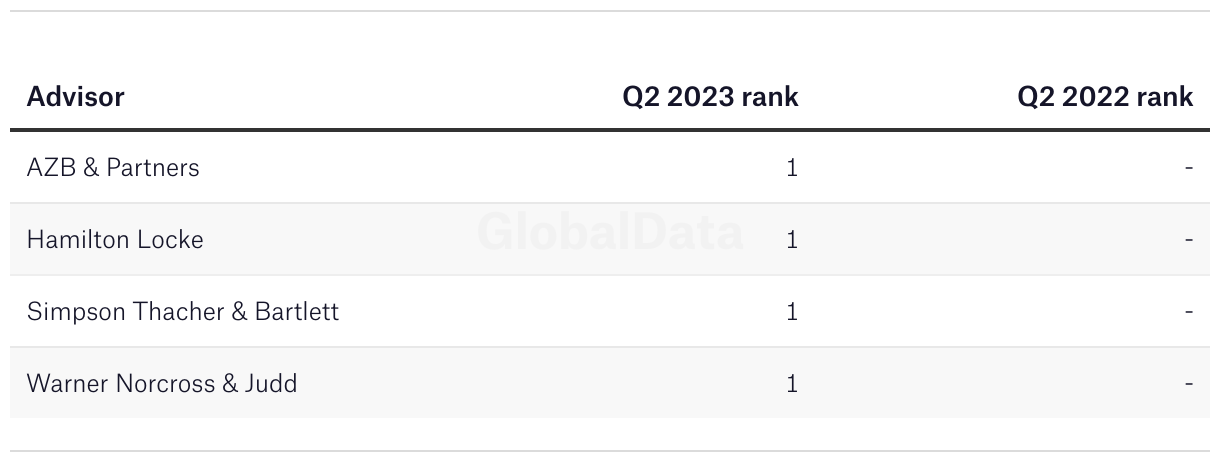Click Warner Norcross & Judd's Q2 2023 rank
The image size is (1220, 462).
coord(792,384)
